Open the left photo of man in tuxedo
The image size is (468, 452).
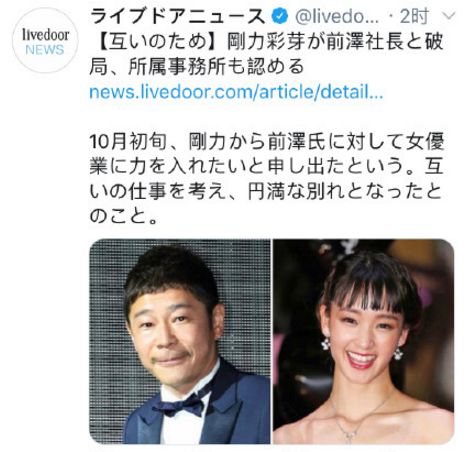[x=180, y=341]
